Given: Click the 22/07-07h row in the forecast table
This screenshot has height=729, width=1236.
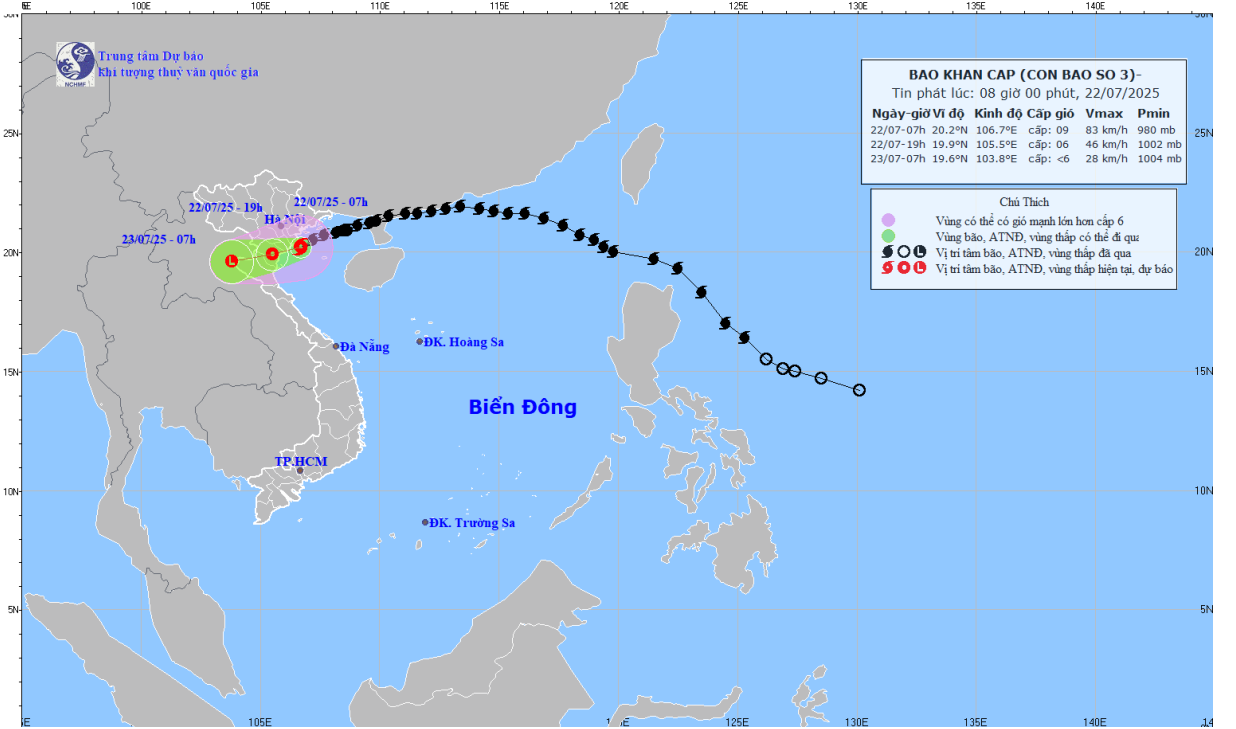Looking at the screenshot, I should 1024,129.
